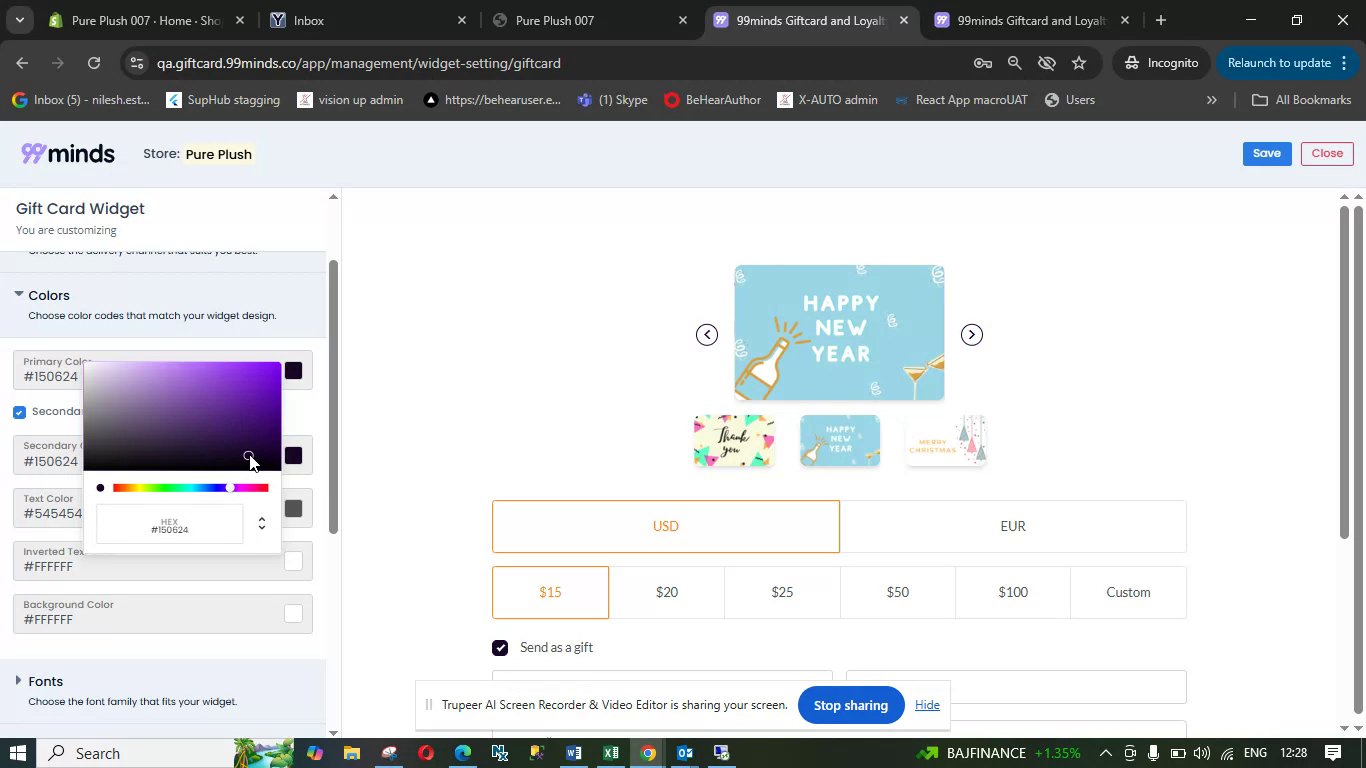
Task: Go to the next gift card design
Action: click(971, 335)
